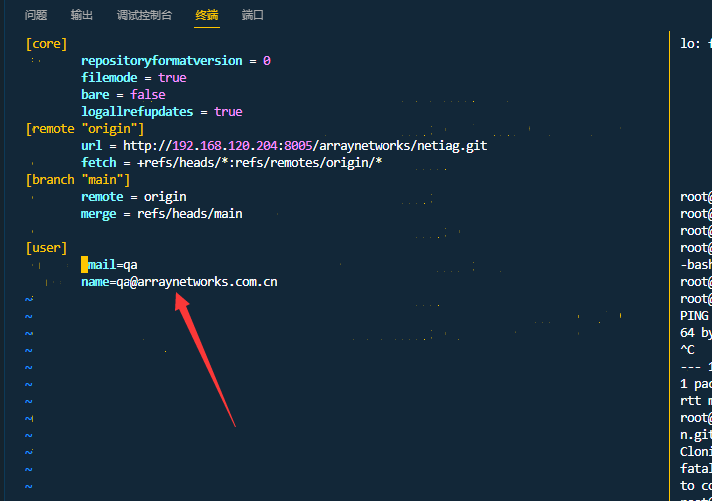This screenshot has width=712, height=501.
Task: Open the 问题 panel tab
Action: point(36,15)
